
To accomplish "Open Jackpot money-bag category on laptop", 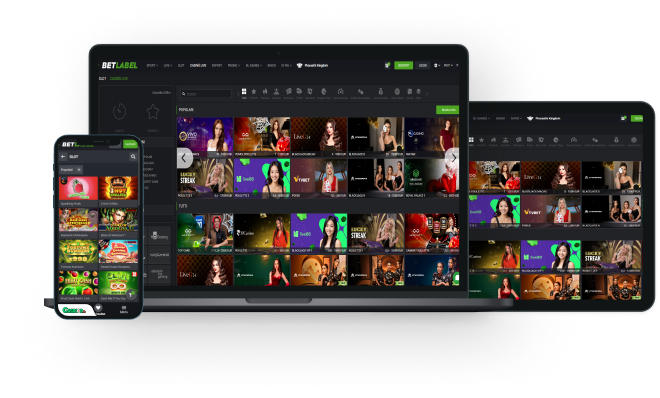I will click(381, 91).
